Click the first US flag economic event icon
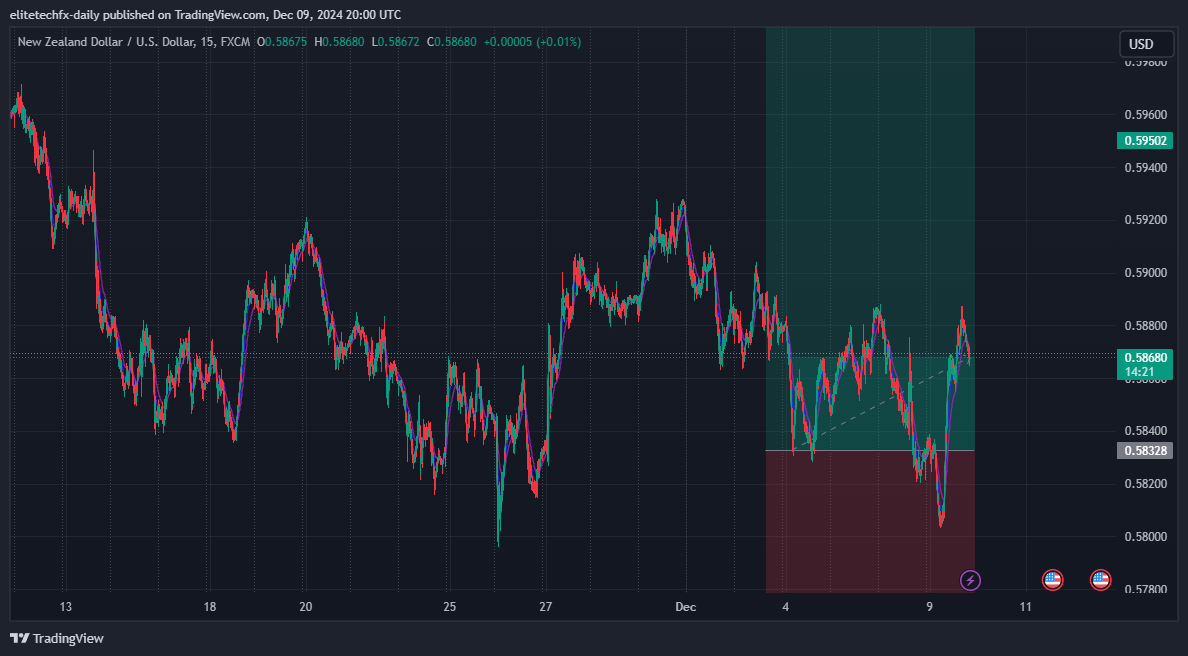The width and height of the screenshot is (1188, 656). tap(1052, 580)
